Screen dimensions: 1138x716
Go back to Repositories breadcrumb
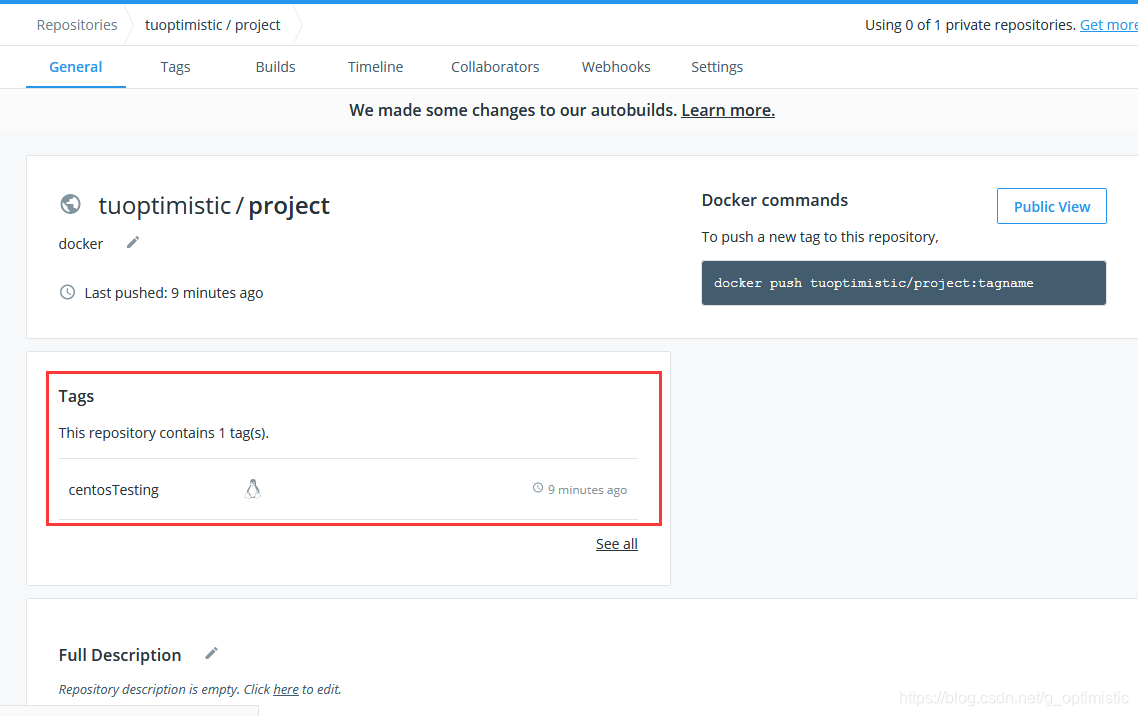point(77,25)
